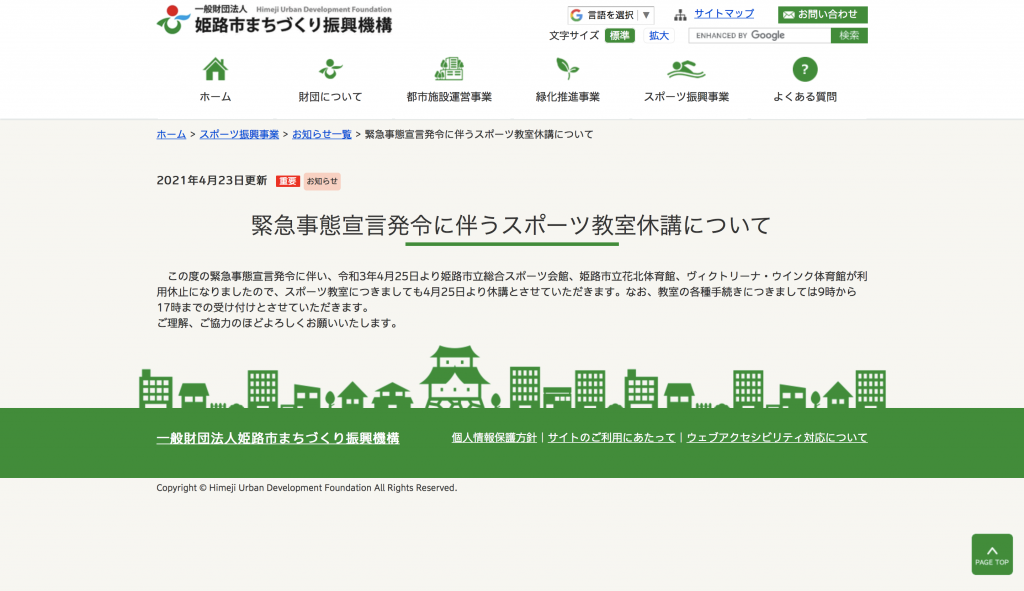Open the ホーム house icon
Image resolution: width=1024 pixels, height=591 pixels.
tap(215, 69)
